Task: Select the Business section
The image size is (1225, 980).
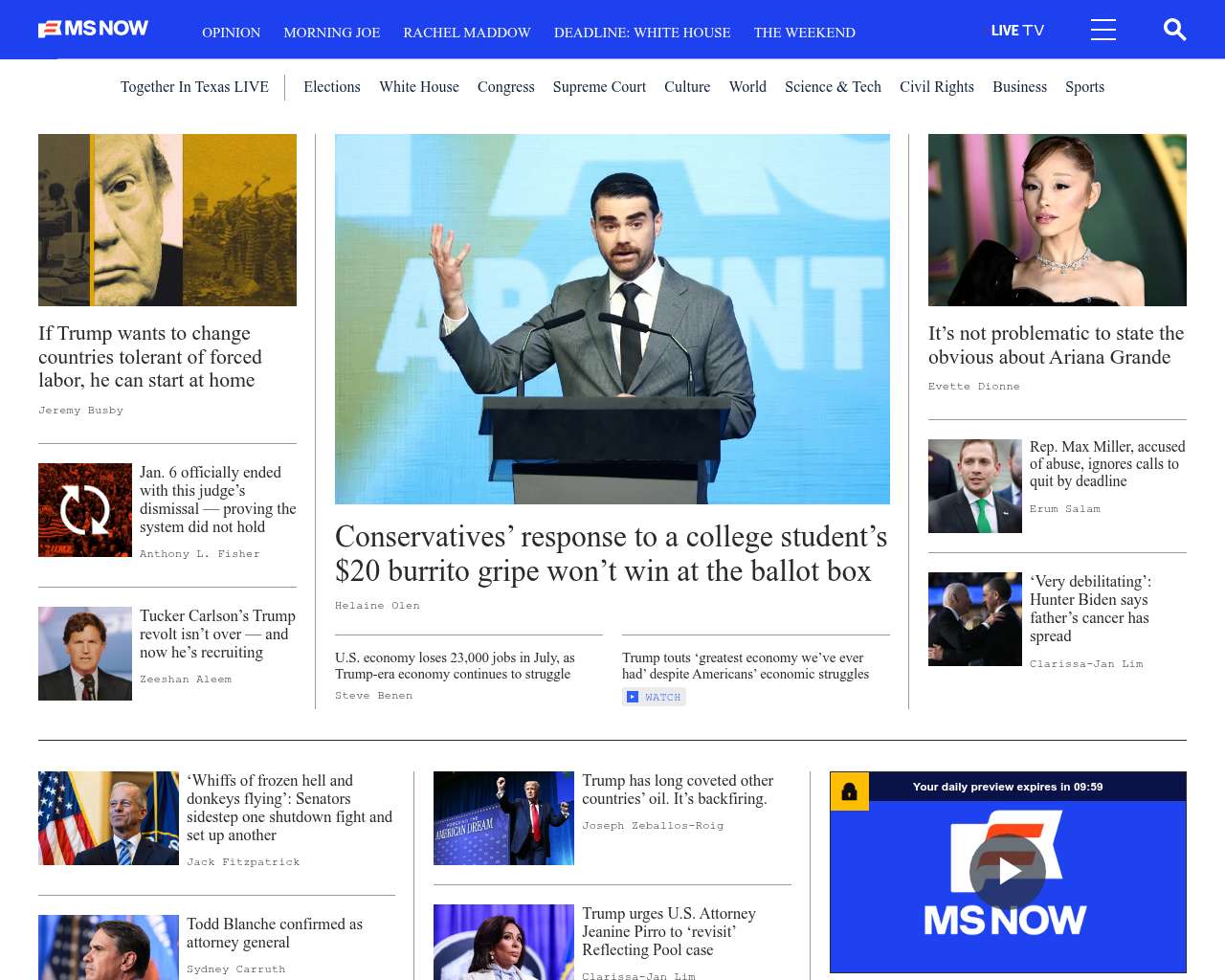Action: (x=1019, y=87)
